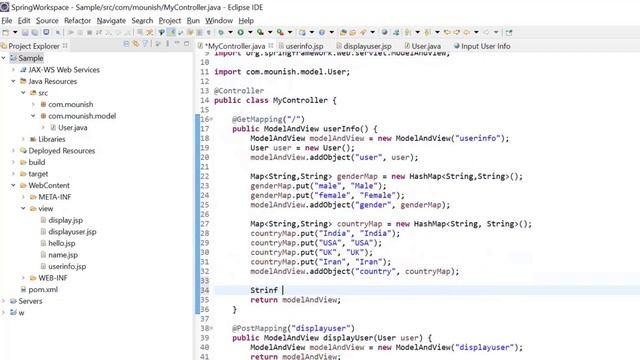Open the File menu

coord(7,20)
